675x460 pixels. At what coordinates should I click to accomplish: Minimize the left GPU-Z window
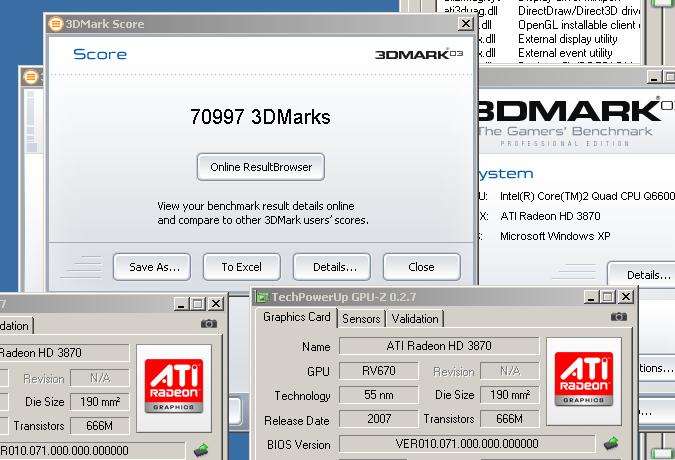[x=181, y=304]
